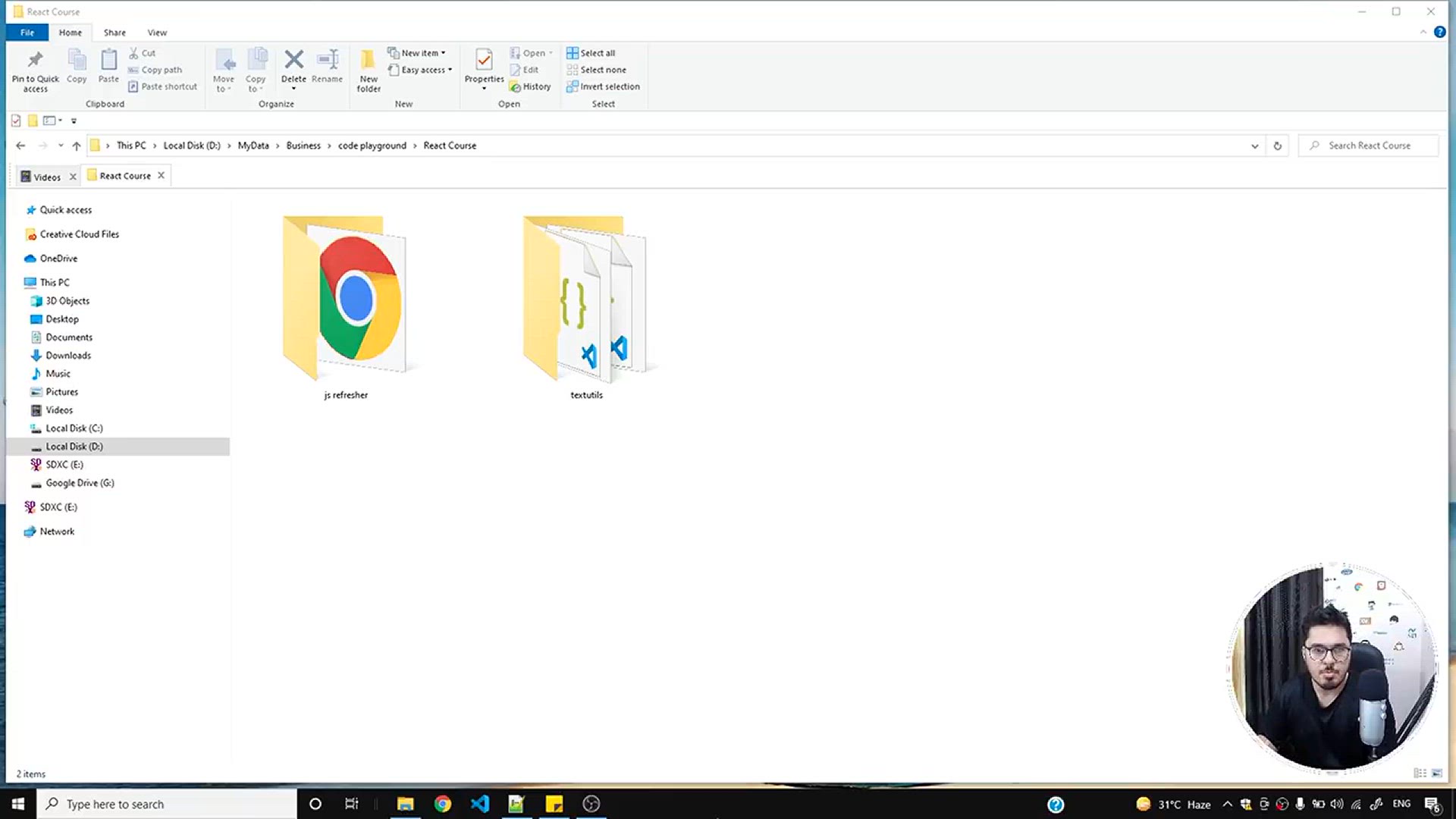Open the Sticky Notes taskbar icon
This screenshot has width=1456, height=819.
click(x=554, y=804)
